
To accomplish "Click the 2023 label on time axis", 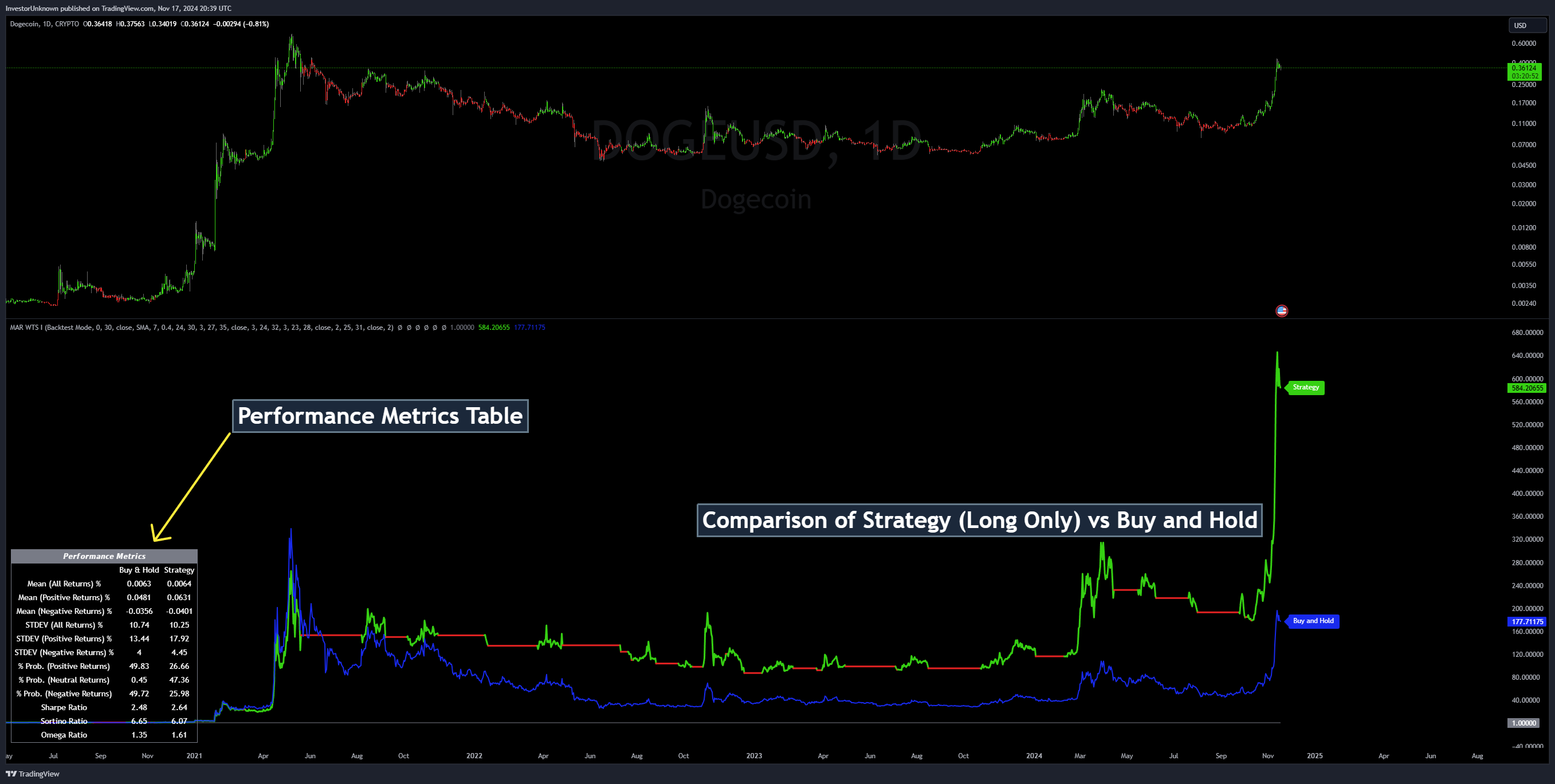I will coord(754,755).
